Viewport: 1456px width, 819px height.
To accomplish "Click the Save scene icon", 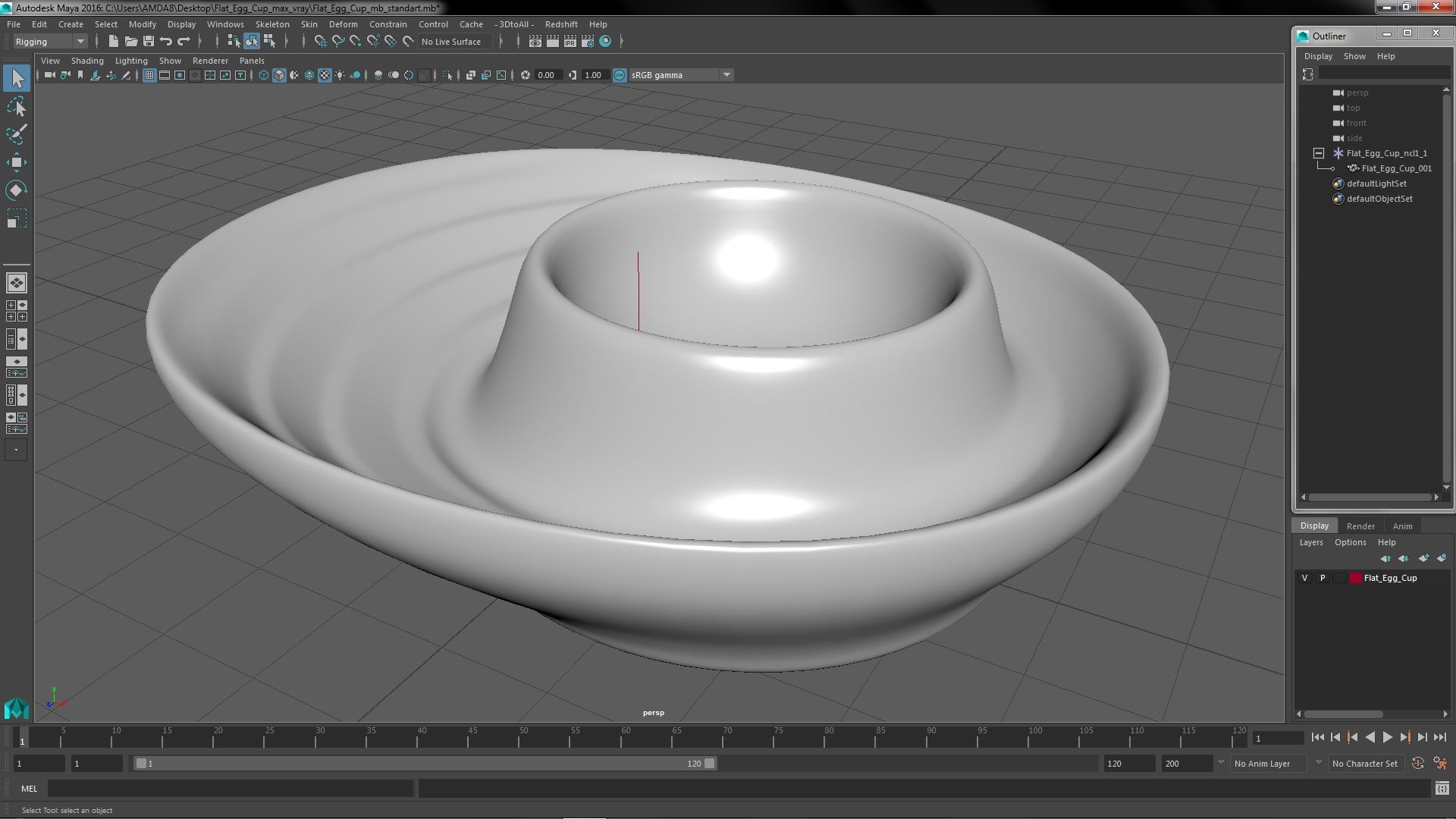I will point(149,42).
